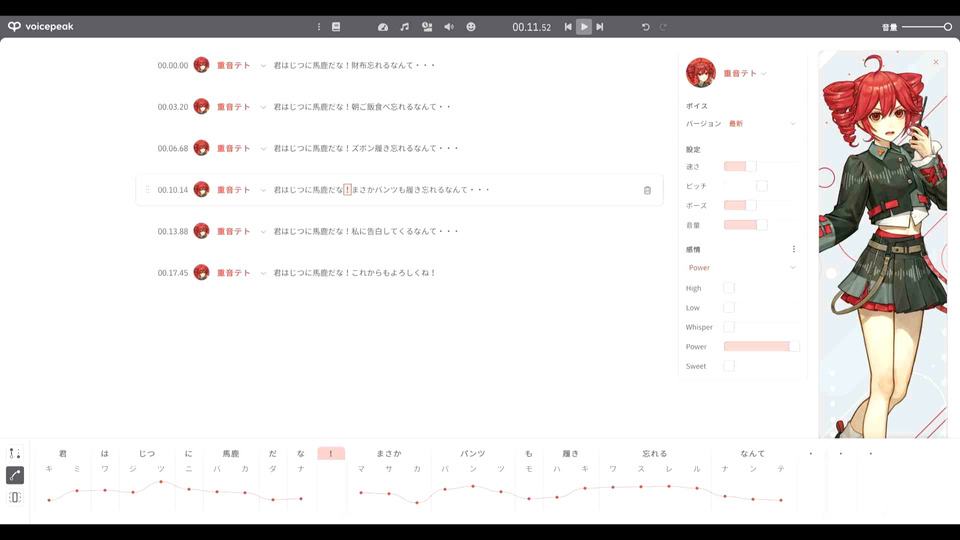This screenshot has height=540, width=960.
Task: Skip to next line button
Action: [600, 27]
